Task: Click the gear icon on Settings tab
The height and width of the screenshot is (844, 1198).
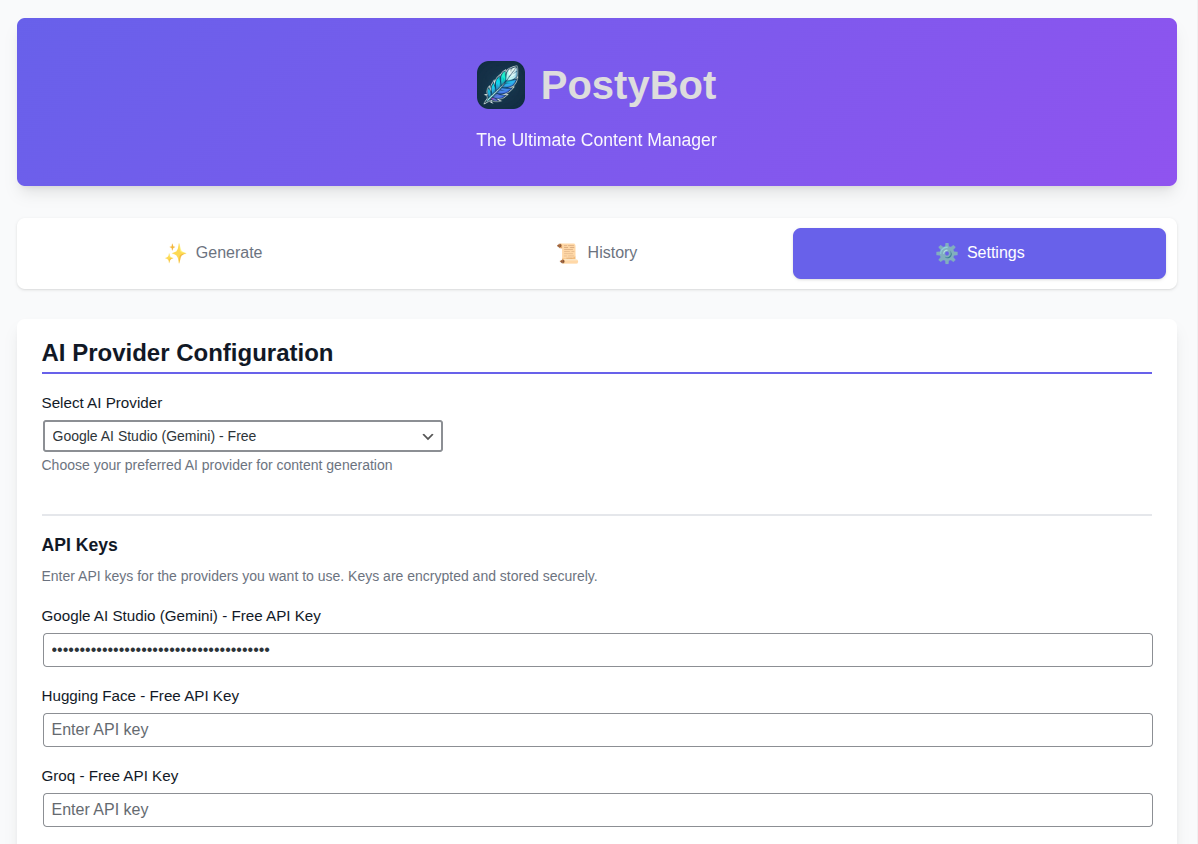Action: (x=946, y=253)
